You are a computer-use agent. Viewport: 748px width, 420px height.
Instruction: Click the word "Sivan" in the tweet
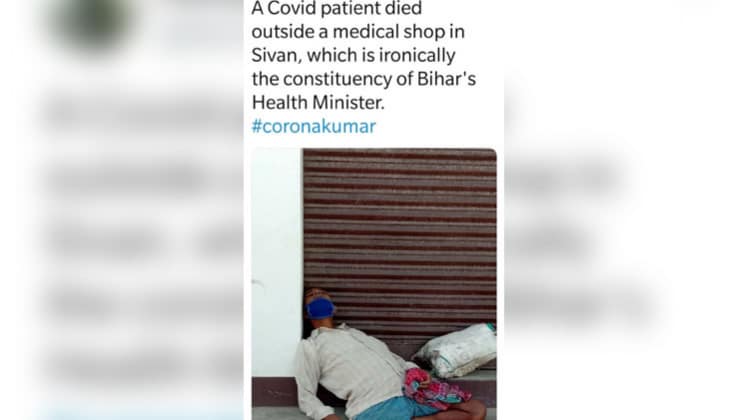[274, 55]
